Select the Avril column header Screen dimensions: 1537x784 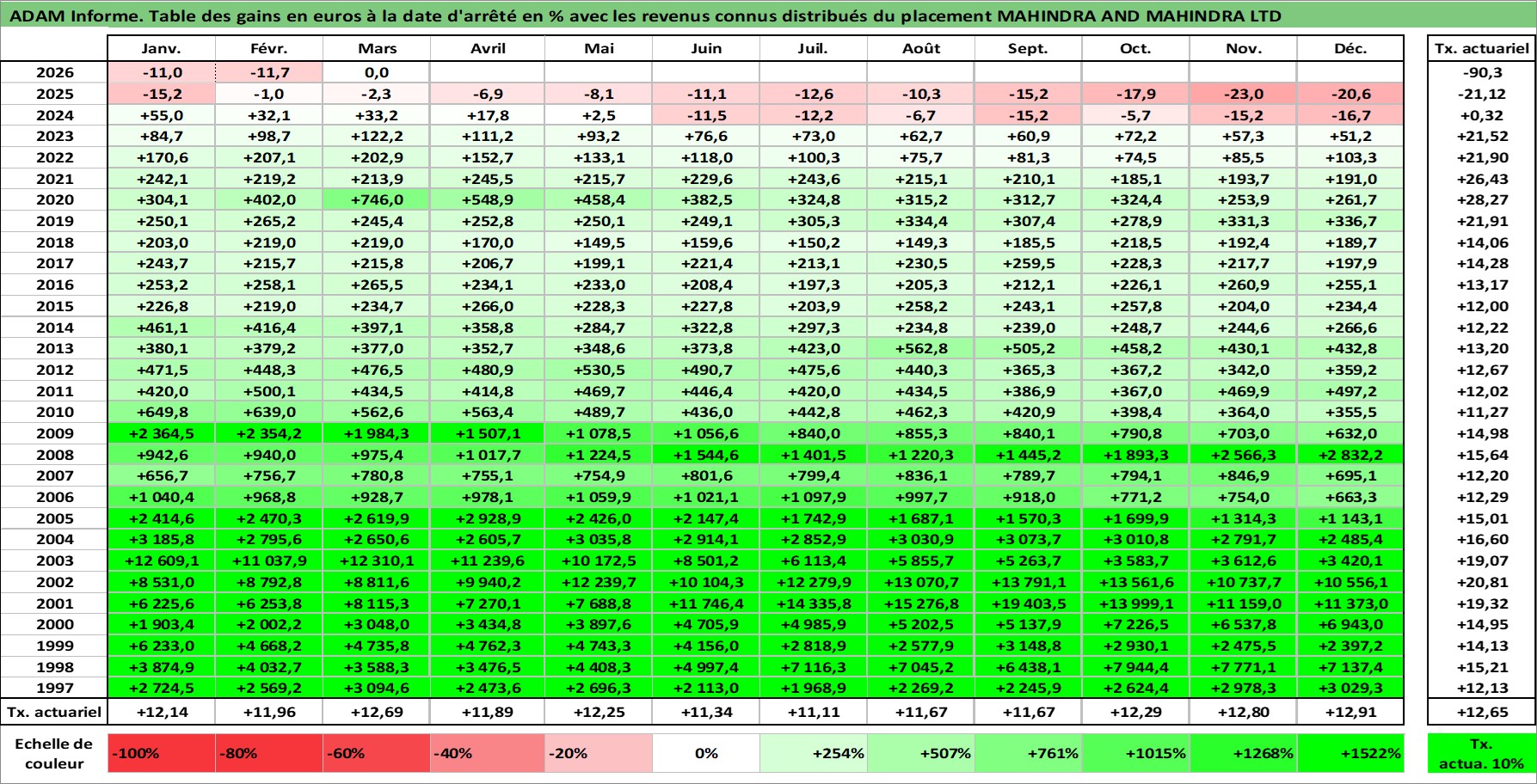pyautogui.click(x=488, y=48)
